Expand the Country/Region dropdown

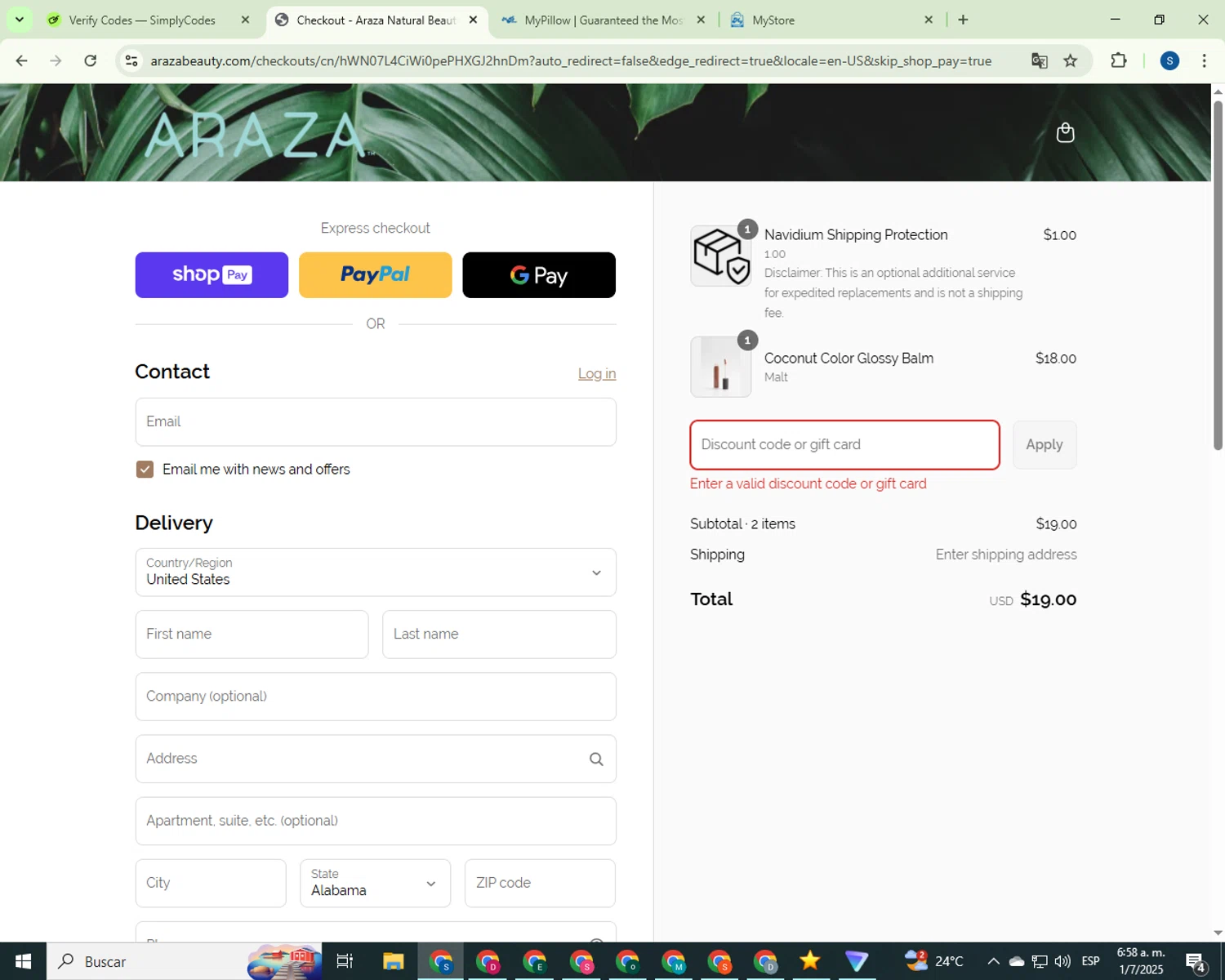(x=376, y=572)
